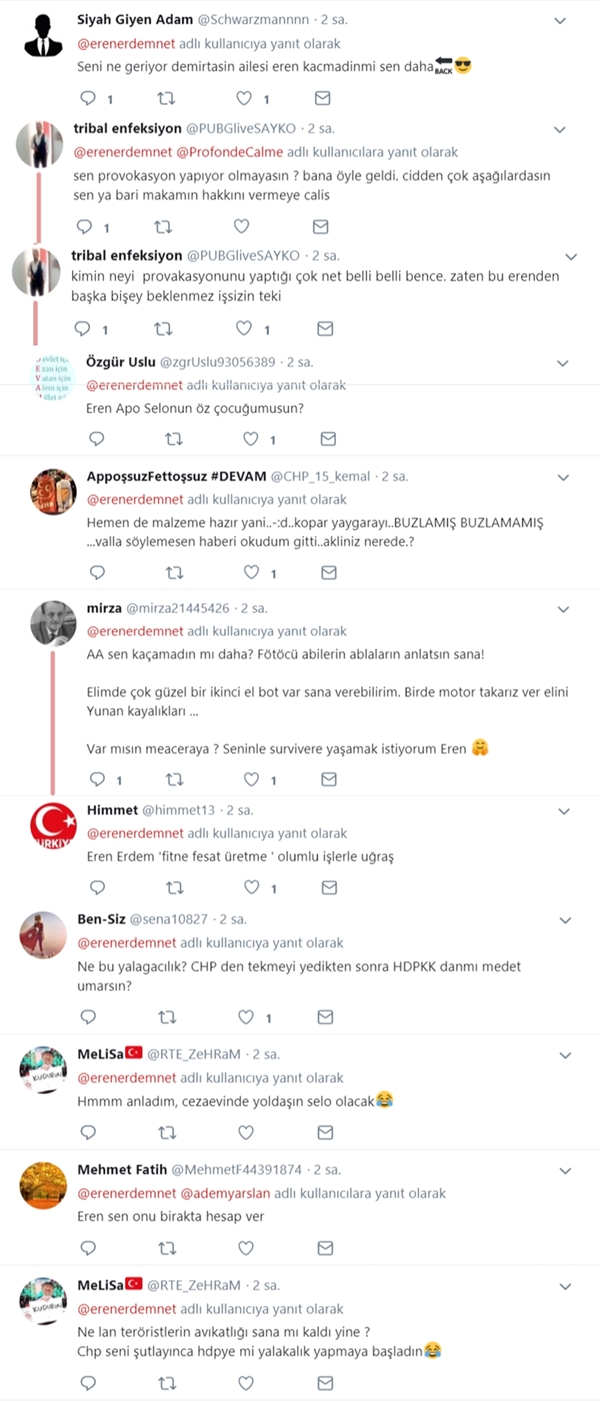Like Mehmet Fatih's tweet
This screenshot has height=1402, width=600.
246,1247
